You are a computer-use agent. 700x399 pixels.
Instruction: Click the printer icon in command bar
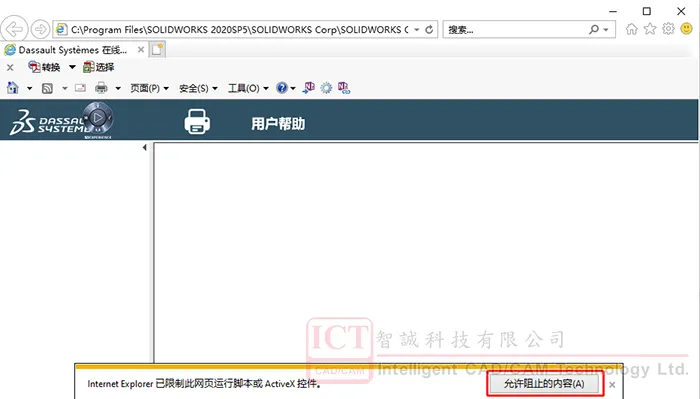click(x=101, y=88)
